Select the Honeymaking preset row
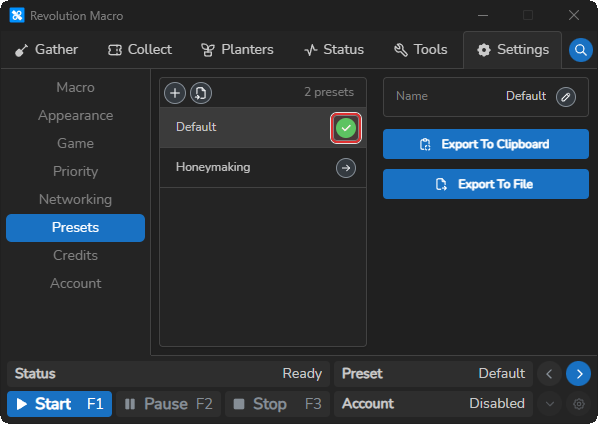The image size is (598, 424). (263, 167)
